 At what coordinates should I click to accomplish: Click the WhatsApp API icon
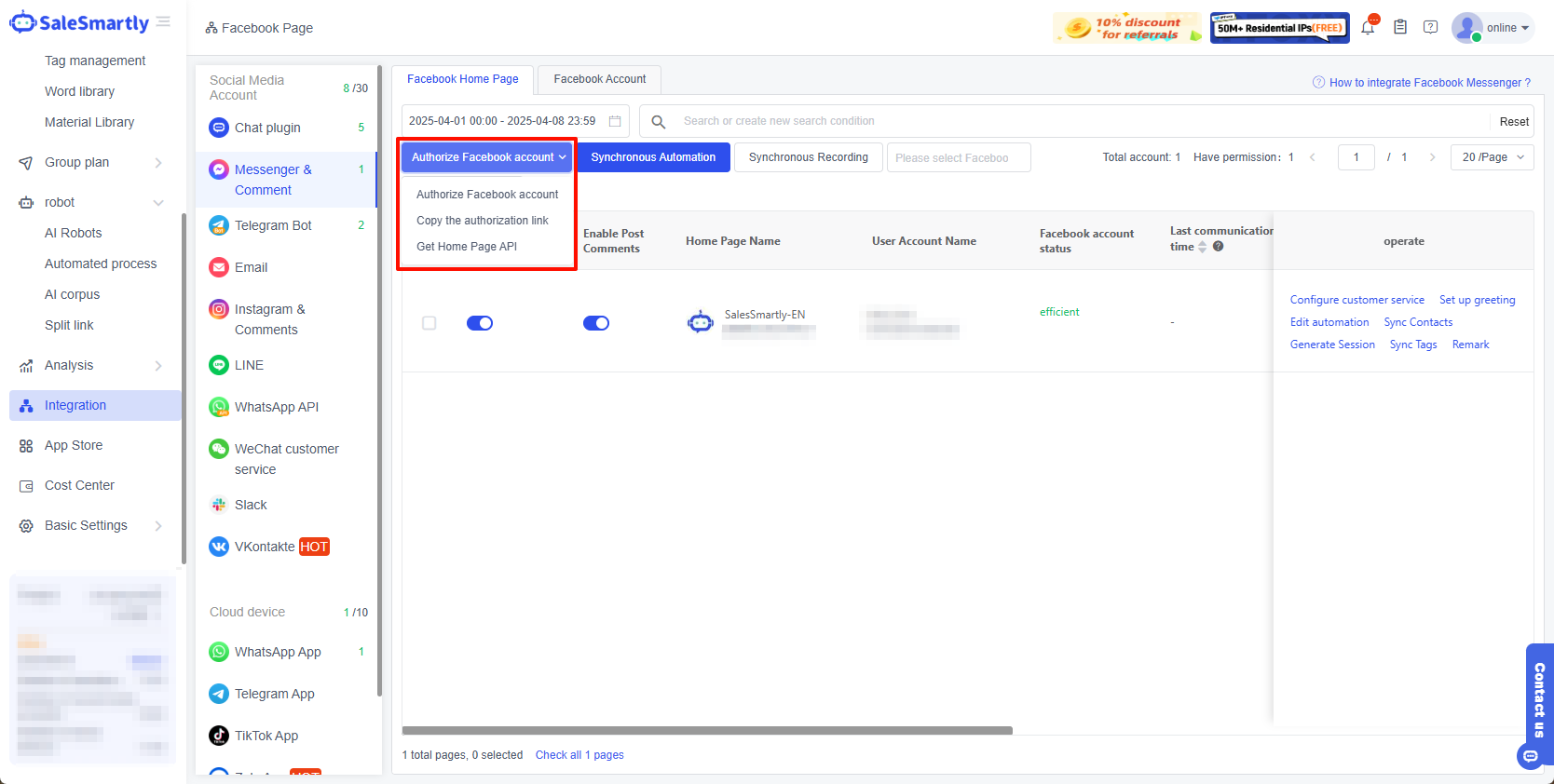pyautogui.click(x=219, y=407)
